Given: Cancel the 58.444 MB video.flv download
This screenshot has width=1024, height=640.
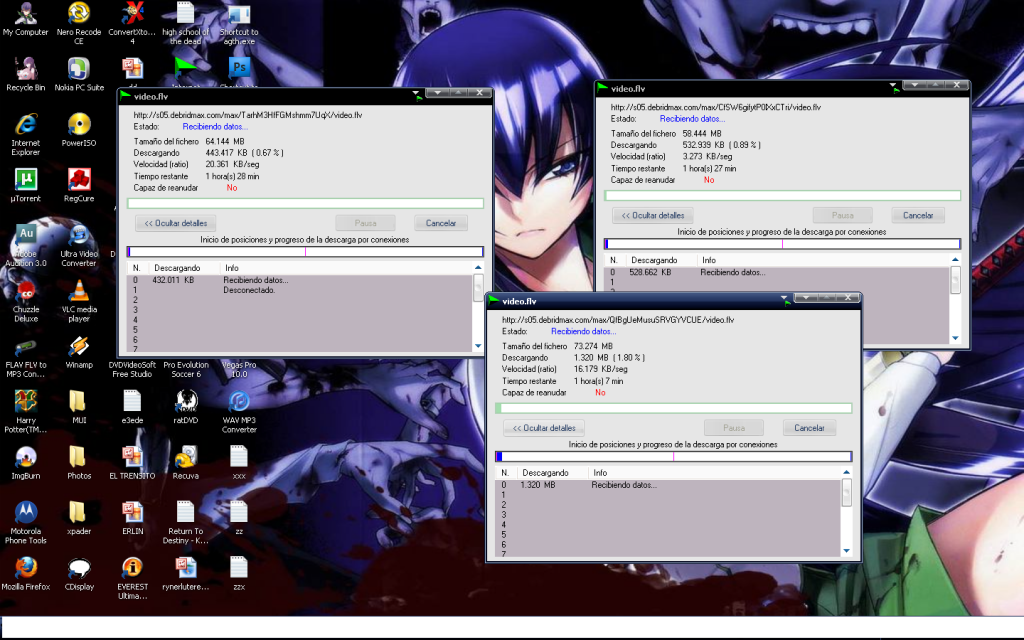Looking at the screenshot, I should (x=918, y=216).
